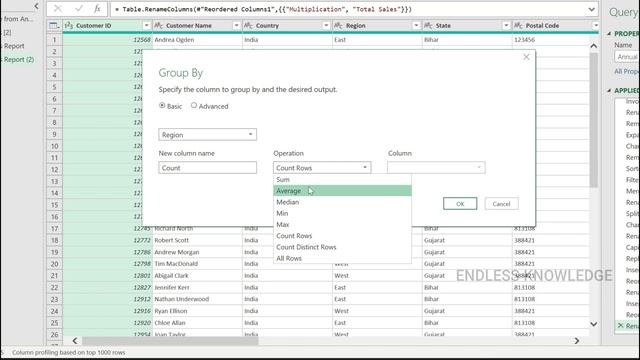Image resolution: width=640 pixels, height=360 pixels.
Task: Confirm Group By with OK
Action: tap(460, 204)
